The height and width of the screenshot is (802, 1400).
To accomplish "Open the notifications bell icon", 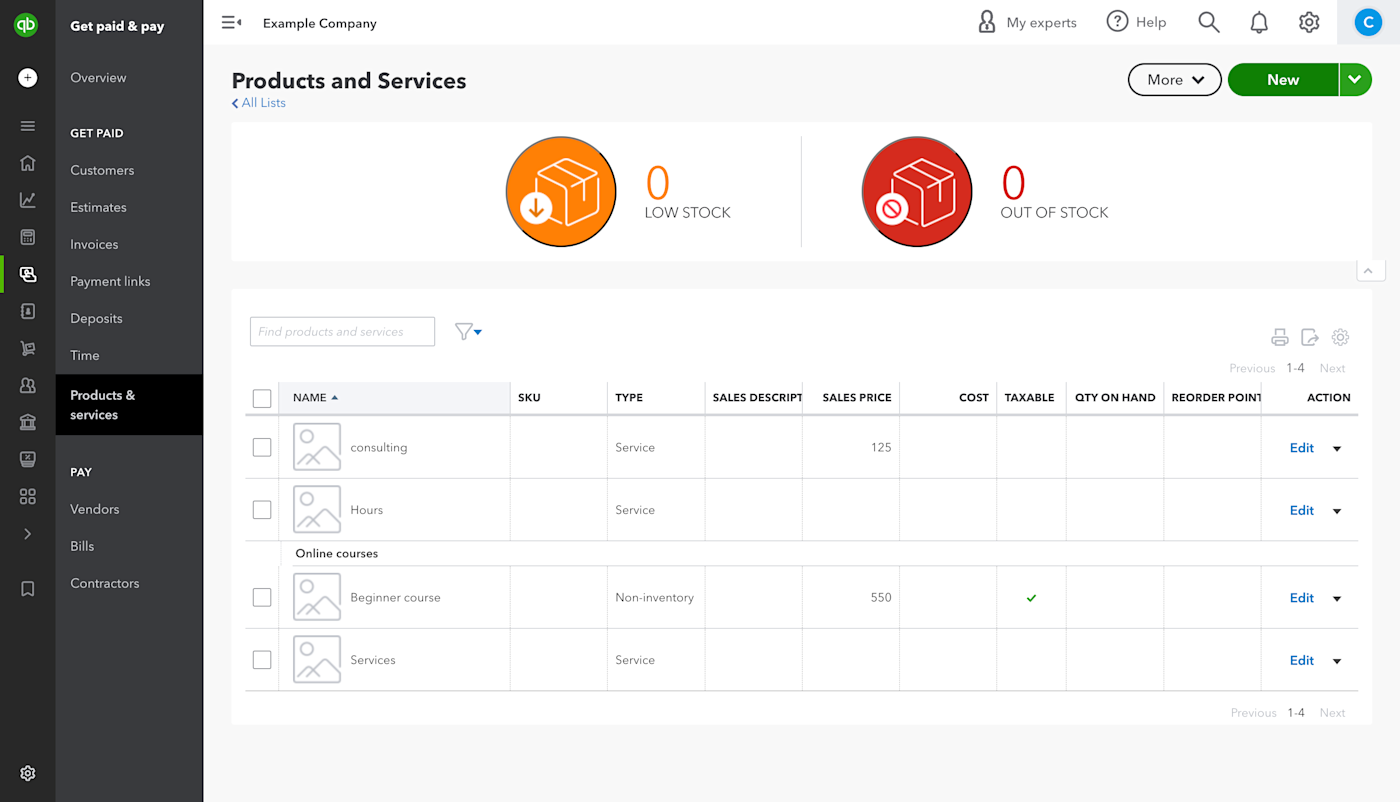I will 1259,22.
